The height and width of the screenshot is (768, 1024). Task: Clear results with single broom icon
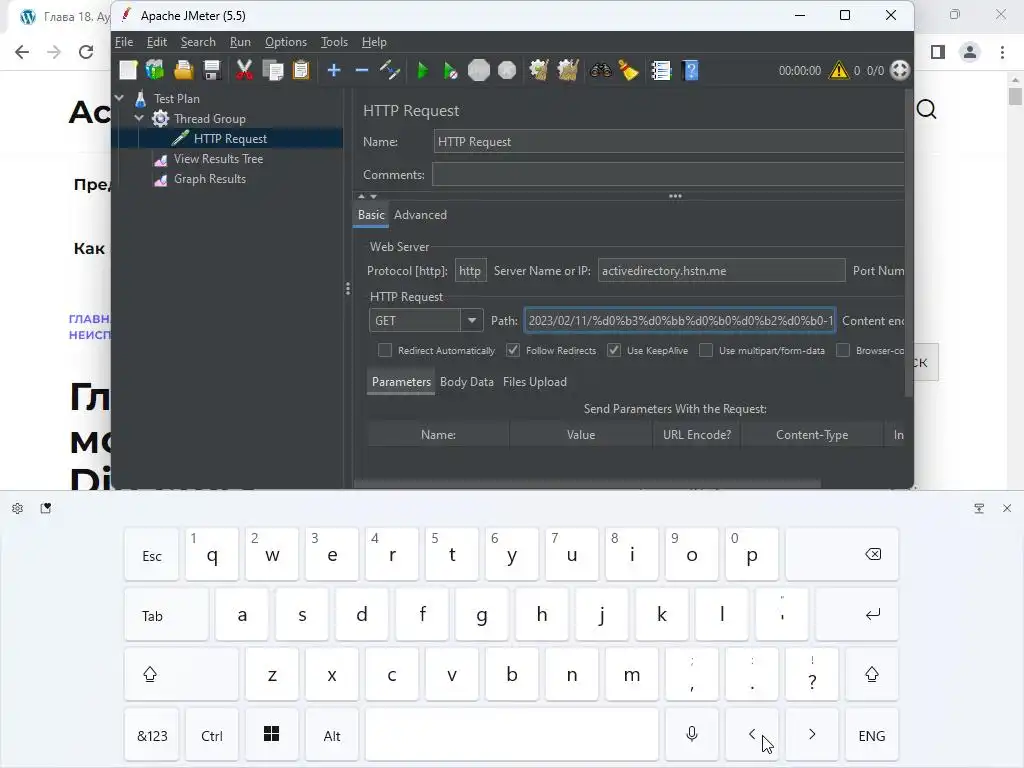point(539,70)
